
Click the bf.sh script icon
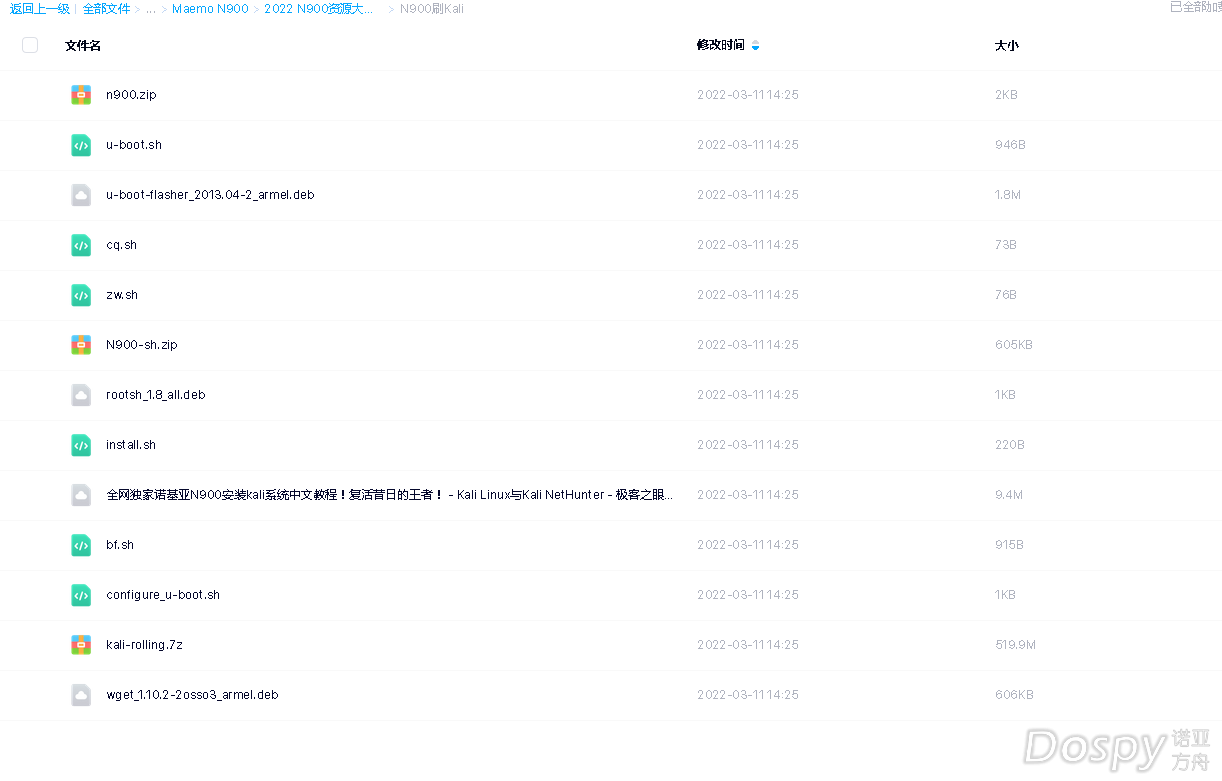tap(81, 545)
